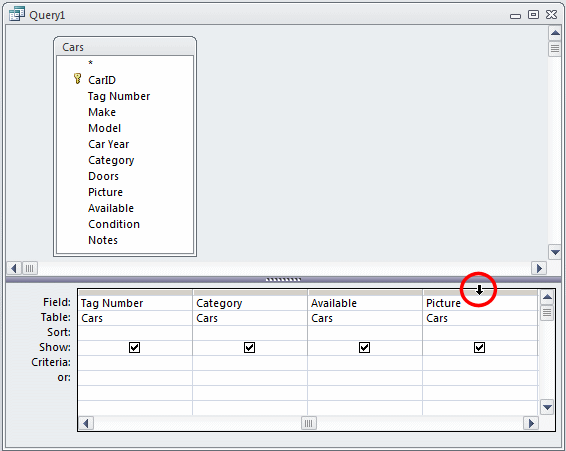Click upper pane vertical scroll up arrow
Image resolution: width=566 pixels, height=451 pixels.
pyautogui.click(x=555, y=34)
